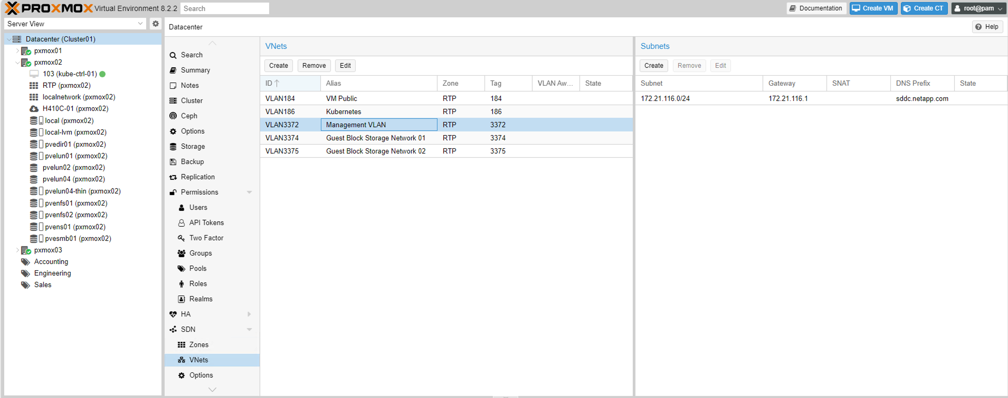Select the RTP SDN zone grid icon

33,86
